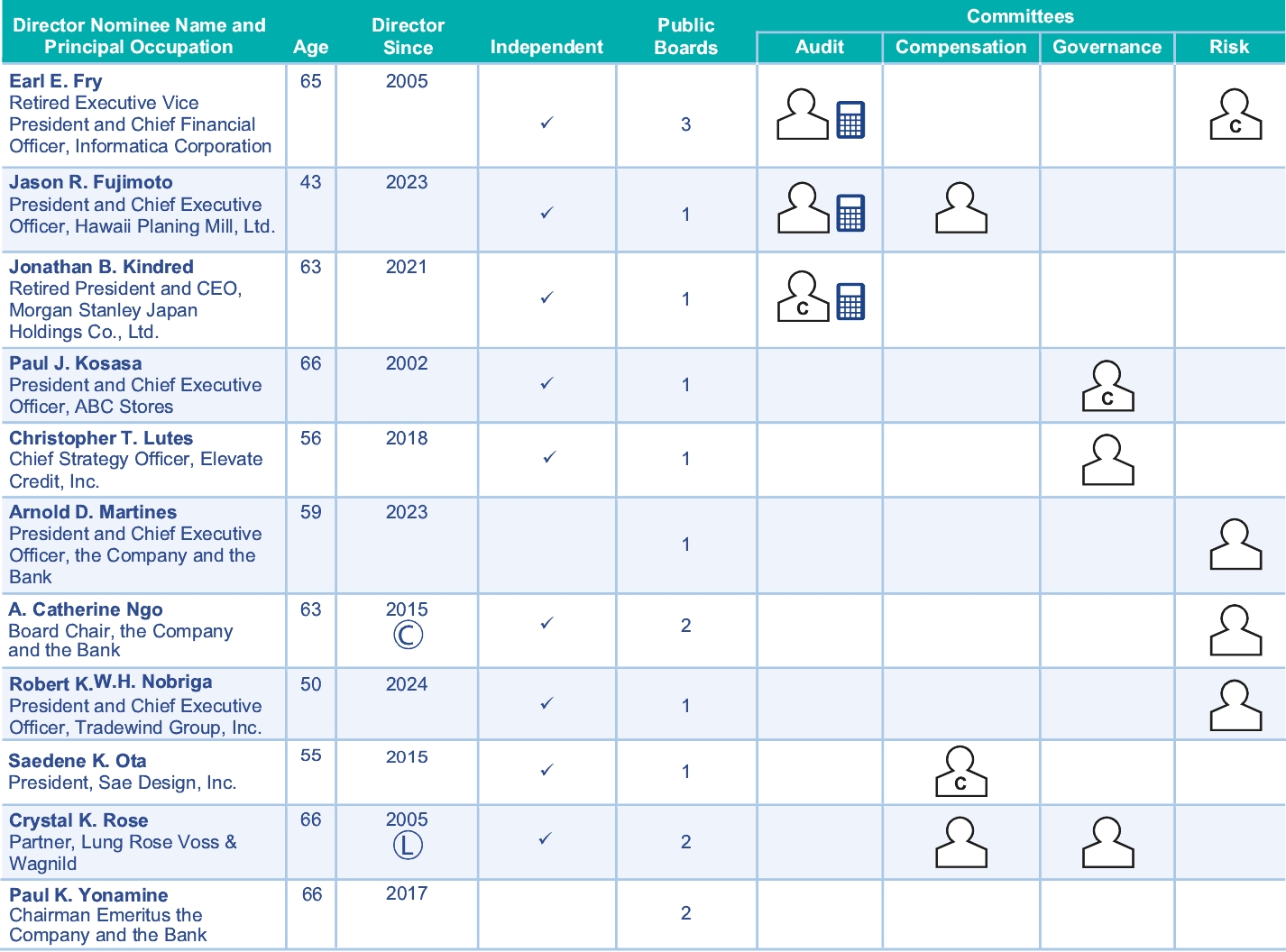This screenshot has width=1286, height=952.
Task: Click Arnold Martines' Risk member icon
Action: pos(1235,545)
